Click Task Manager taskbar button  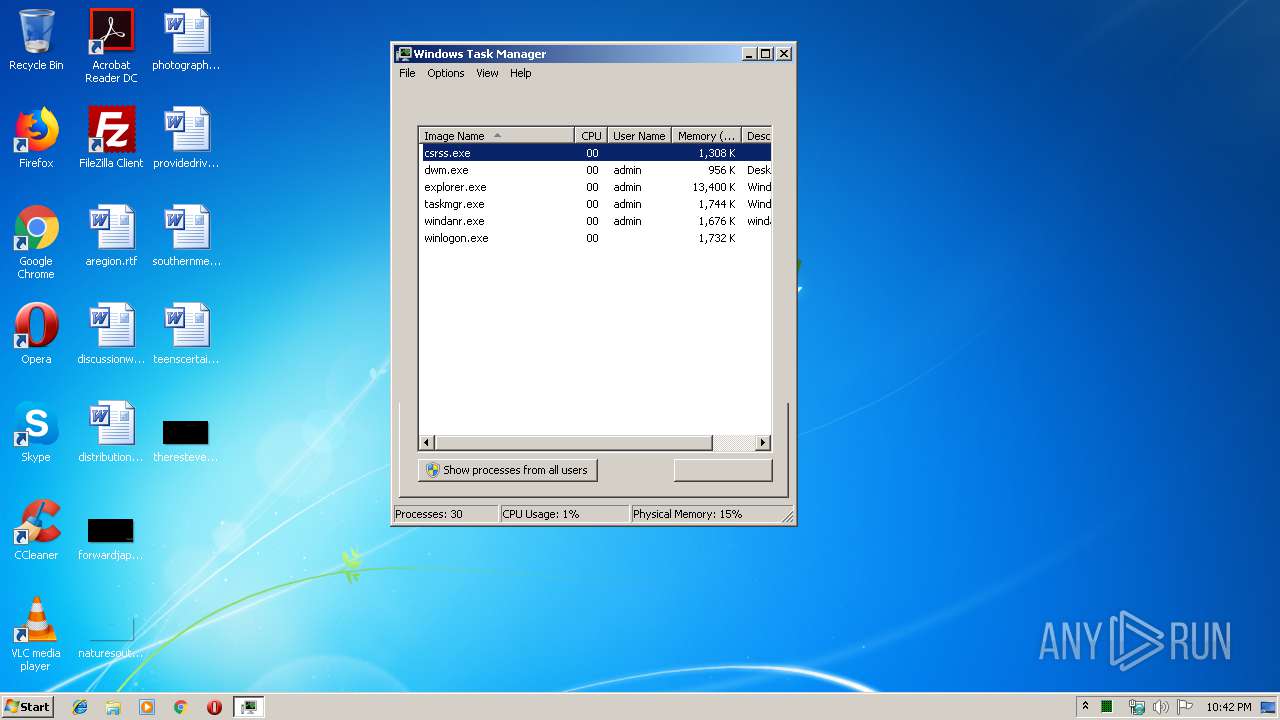(248, 707)
